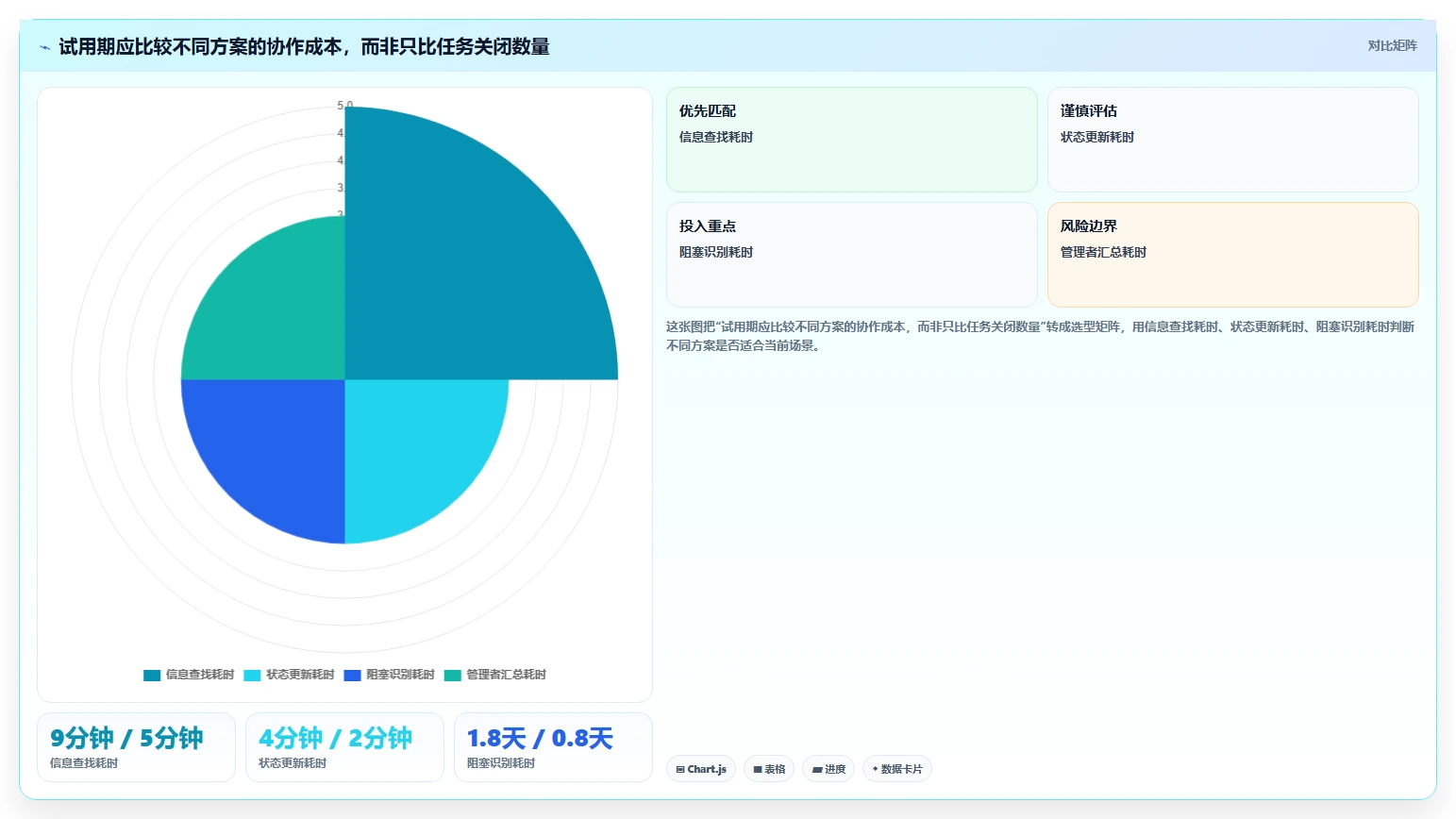The image size is (1456, 819).
Task: Click the 信息查找耗时 legend label
Action: pos(200,675)
